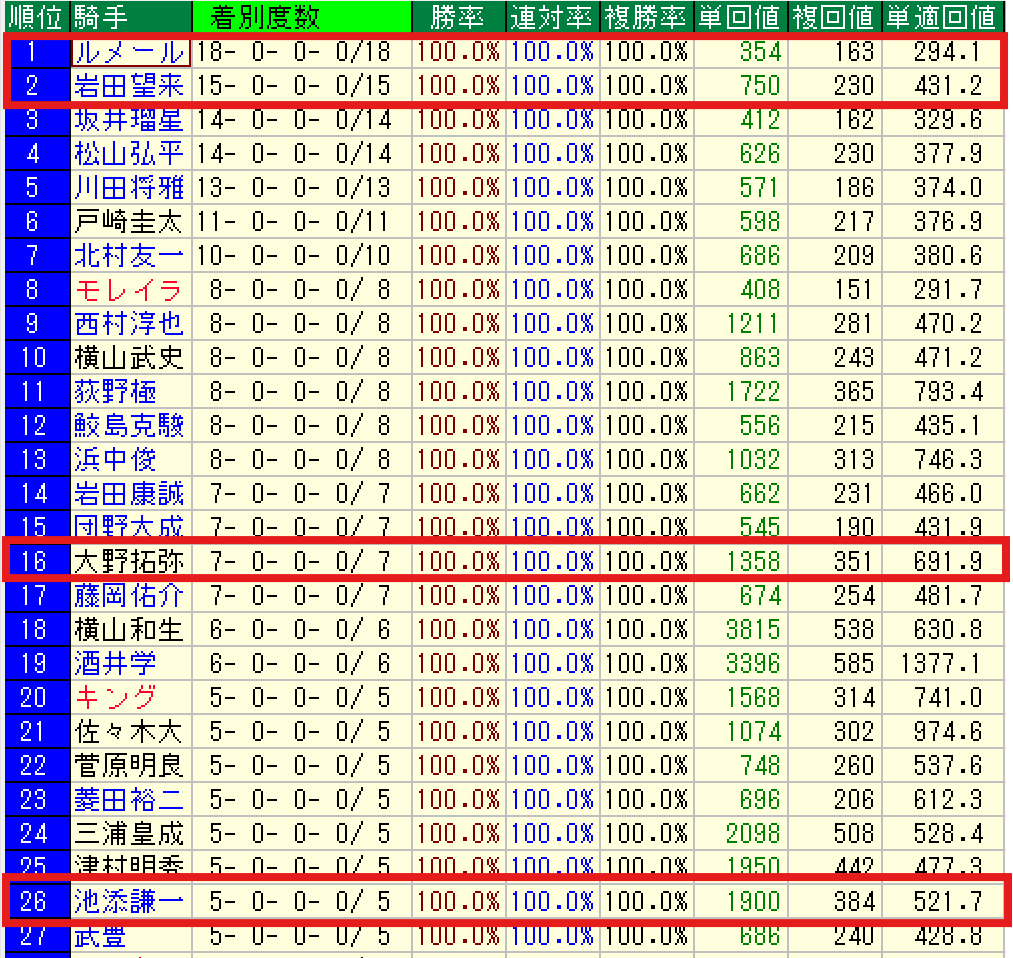Open jockey link 松山弘平

[x=129, y=154]
